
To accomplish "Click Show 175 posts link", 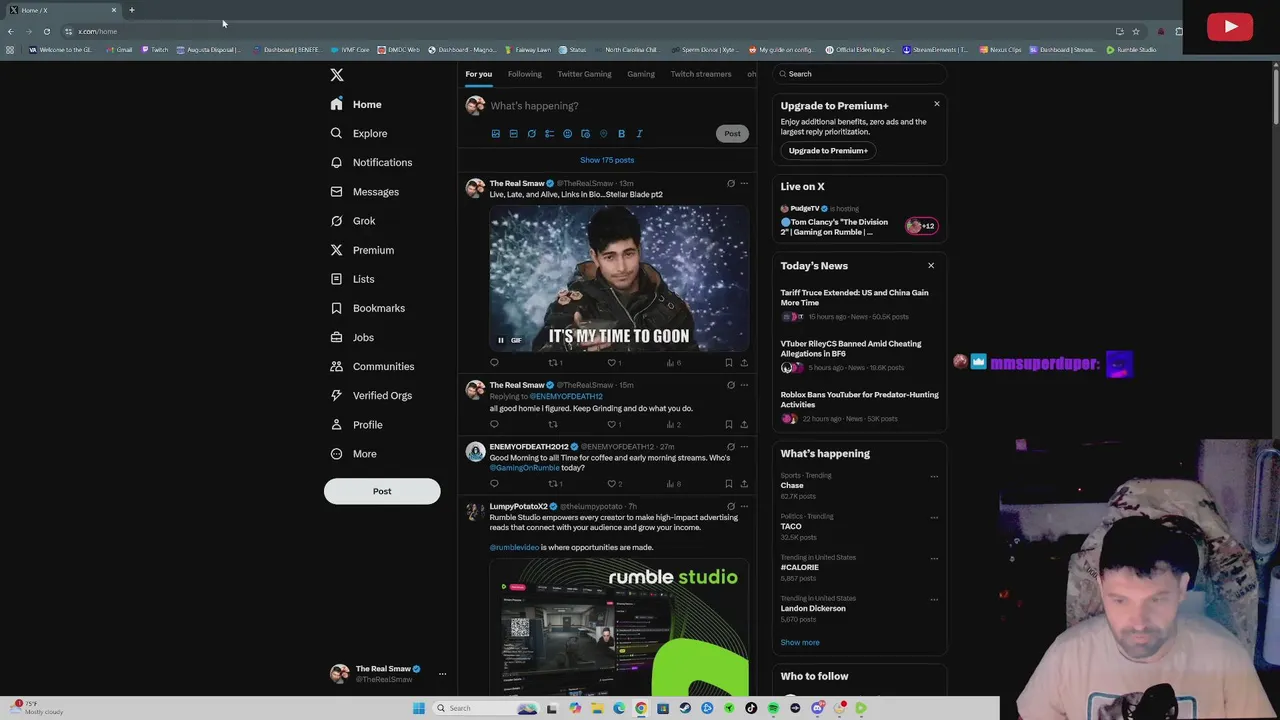I will click(607, 160).
